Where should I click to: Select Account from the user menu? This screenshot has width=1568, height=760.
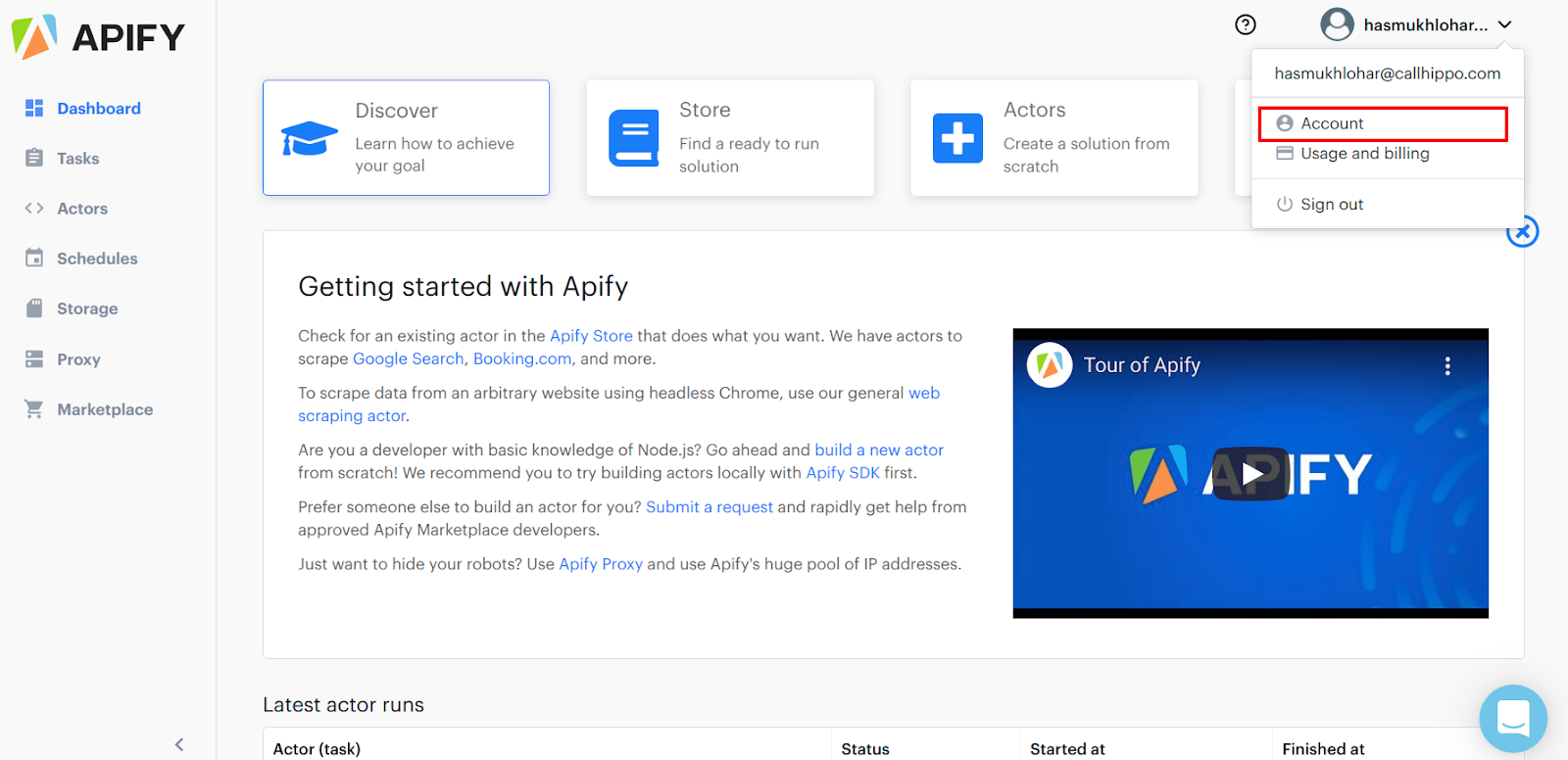[1383, 123]
